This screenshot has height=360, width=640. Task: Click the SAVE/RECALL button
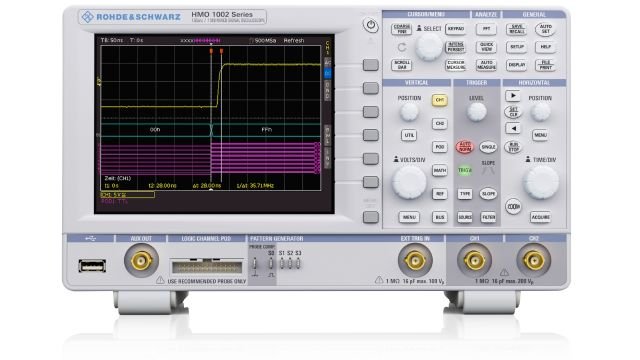click(516, 29)
